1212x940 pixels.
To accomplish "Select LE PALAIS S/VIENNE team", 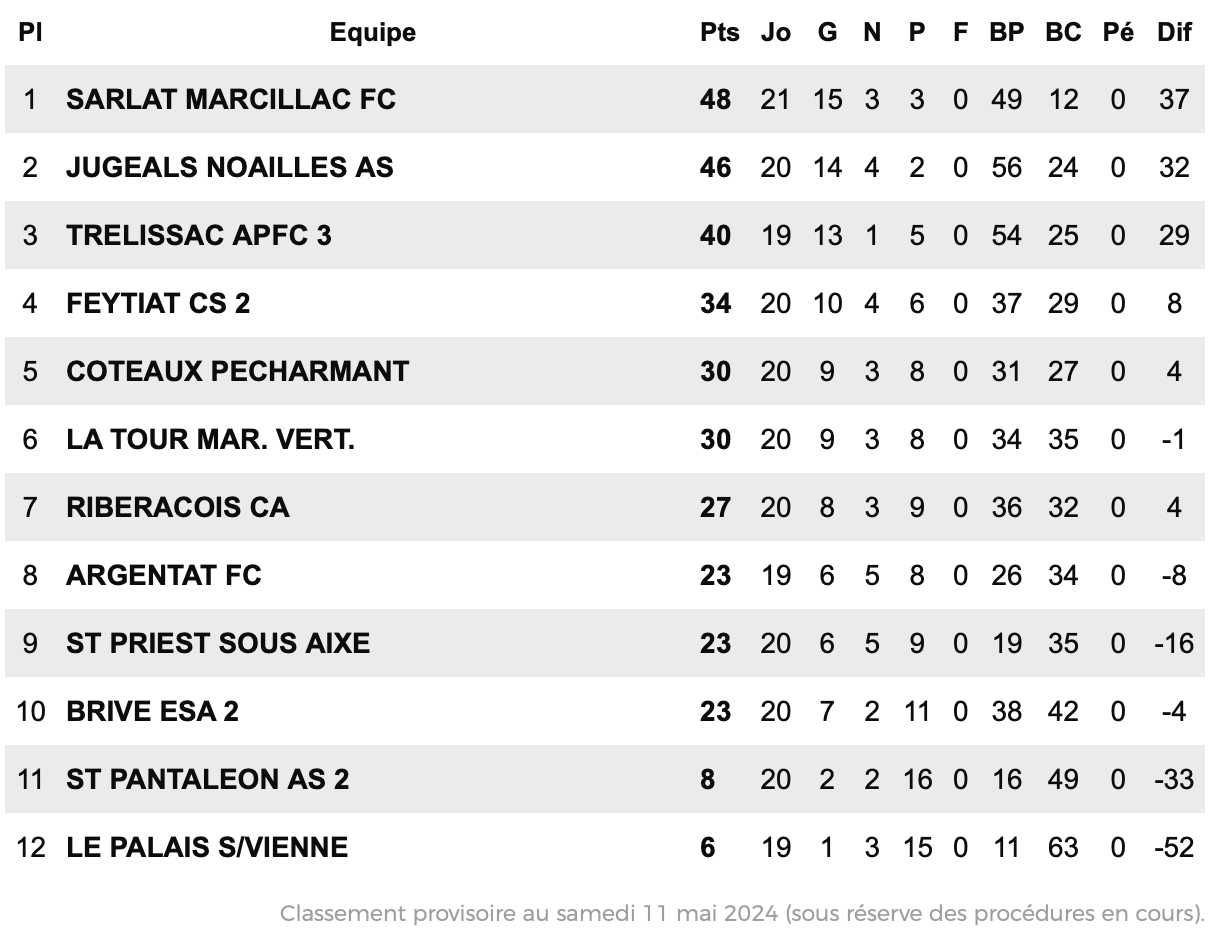I will pos(207,847).
